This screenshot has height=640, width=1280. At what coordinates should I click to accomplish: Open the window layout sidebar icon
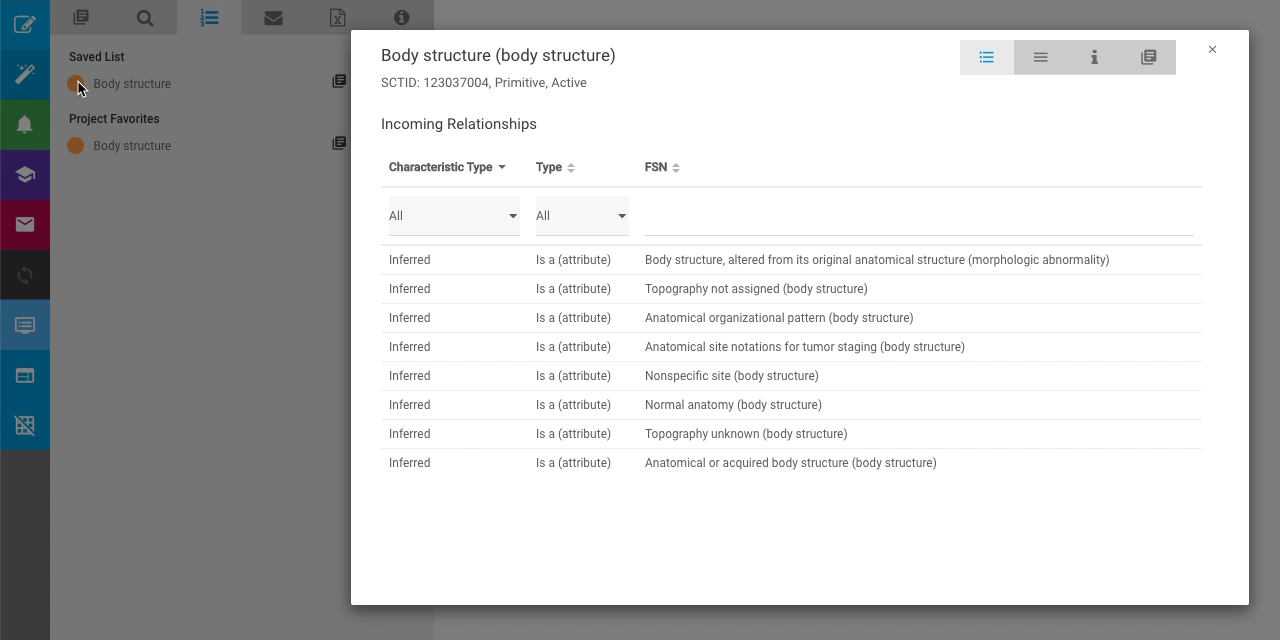point(25,375)
